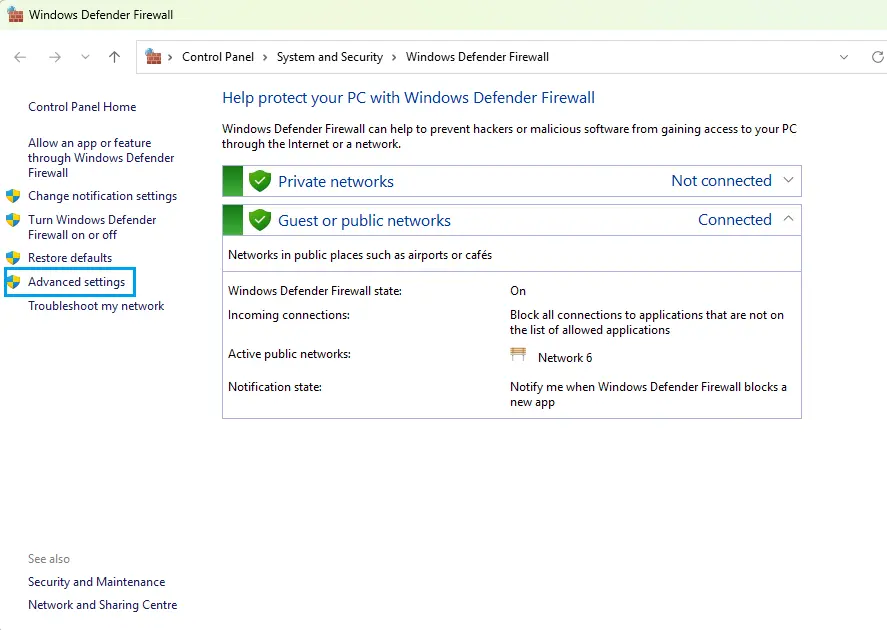Image resolution: width=887 pixels, height=630 pixels.
Task: Open Network and Sharing Centre
Action: (102, 605)
